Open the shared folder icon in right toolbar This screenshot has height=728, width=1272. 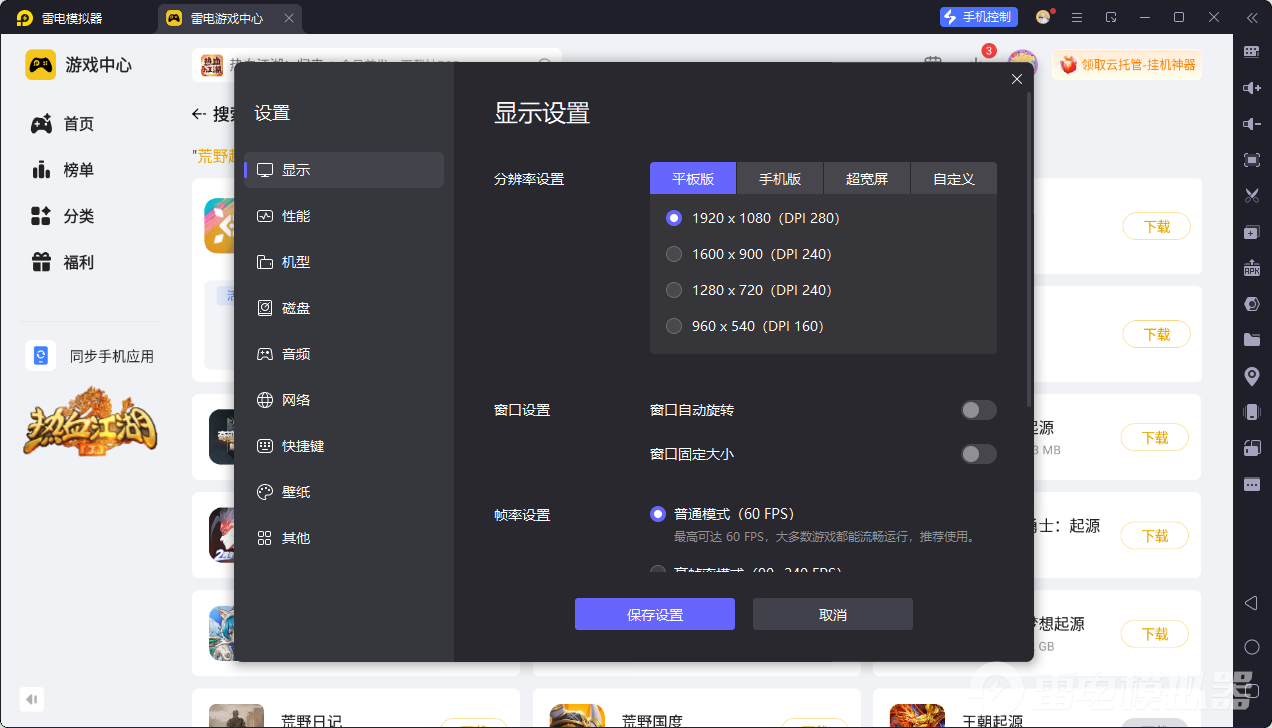[x=1251, y=340]
